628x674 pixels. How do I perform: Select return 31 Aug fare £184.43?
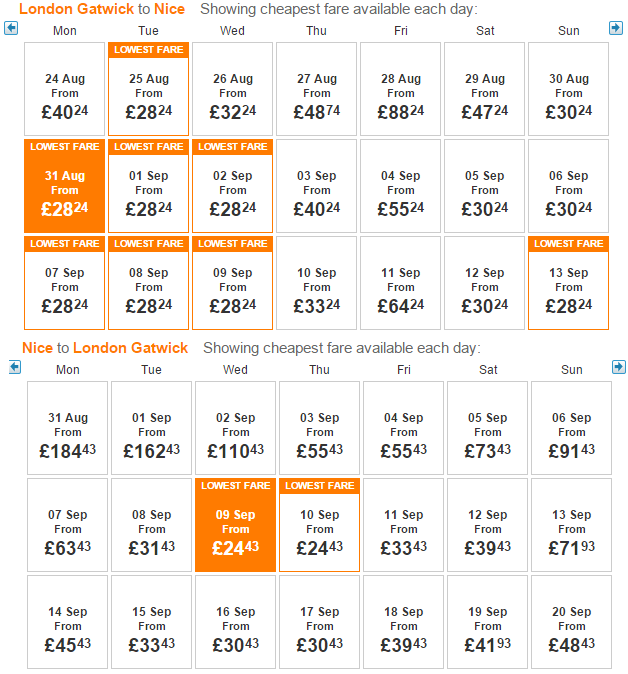point(67,428)
